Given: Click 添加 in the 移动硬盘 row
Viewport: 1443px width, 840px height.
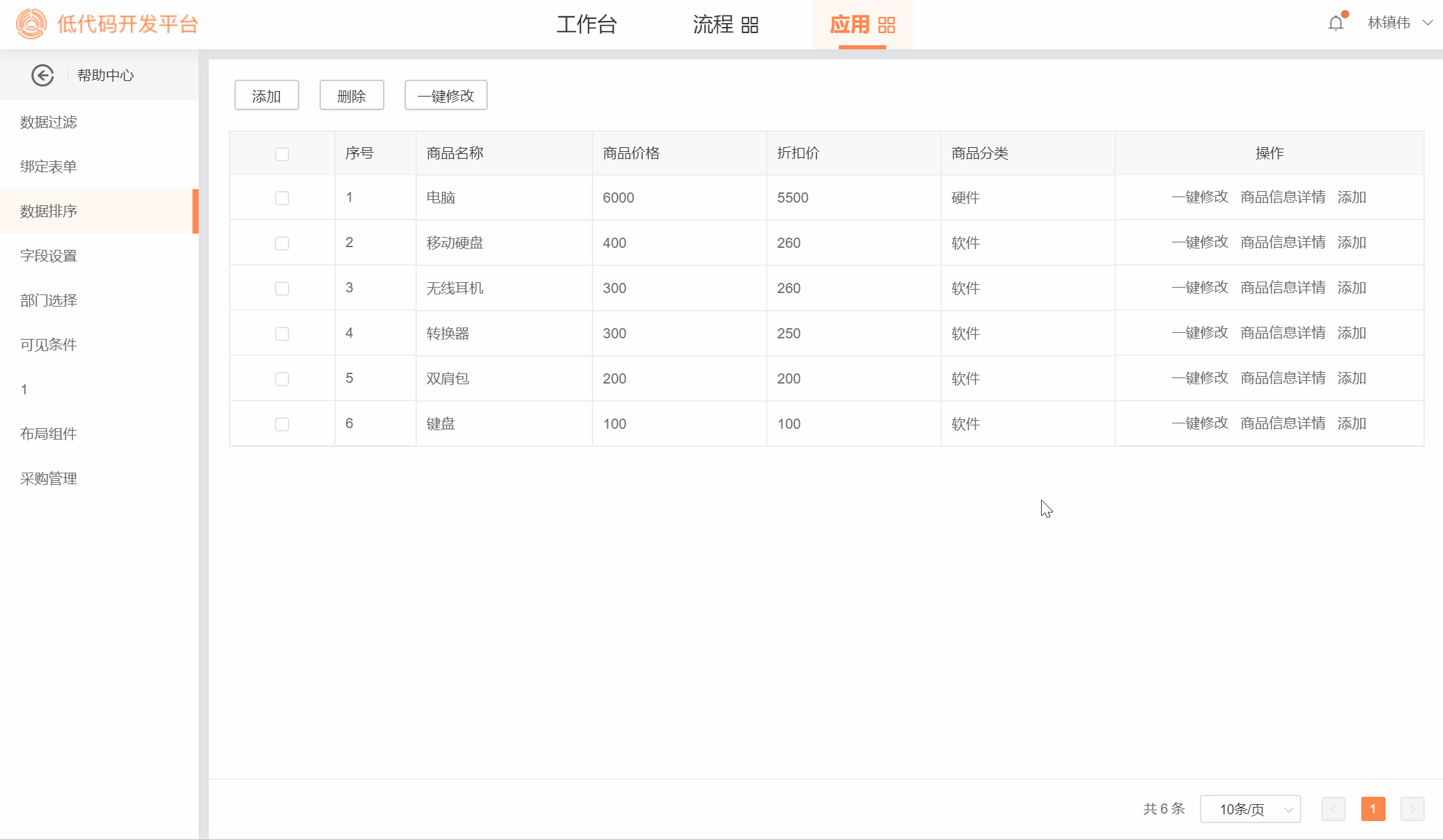Looking at the screenshot, I should click(1352, 242).
